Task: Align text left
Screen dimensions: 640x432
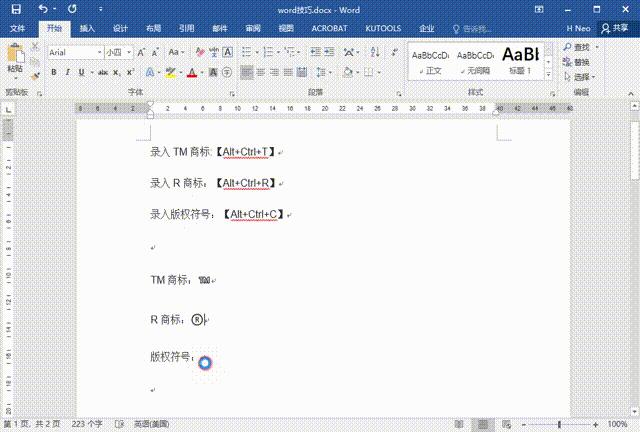Action: (x=247, y=73)
